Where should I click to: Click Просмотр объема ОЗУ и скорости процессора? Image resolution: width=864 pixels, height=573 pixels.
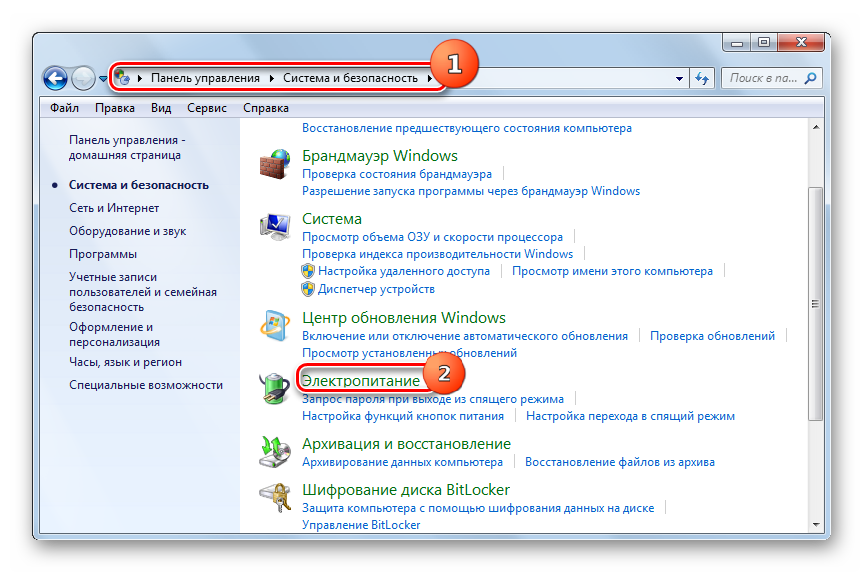[x=433, y=237]
